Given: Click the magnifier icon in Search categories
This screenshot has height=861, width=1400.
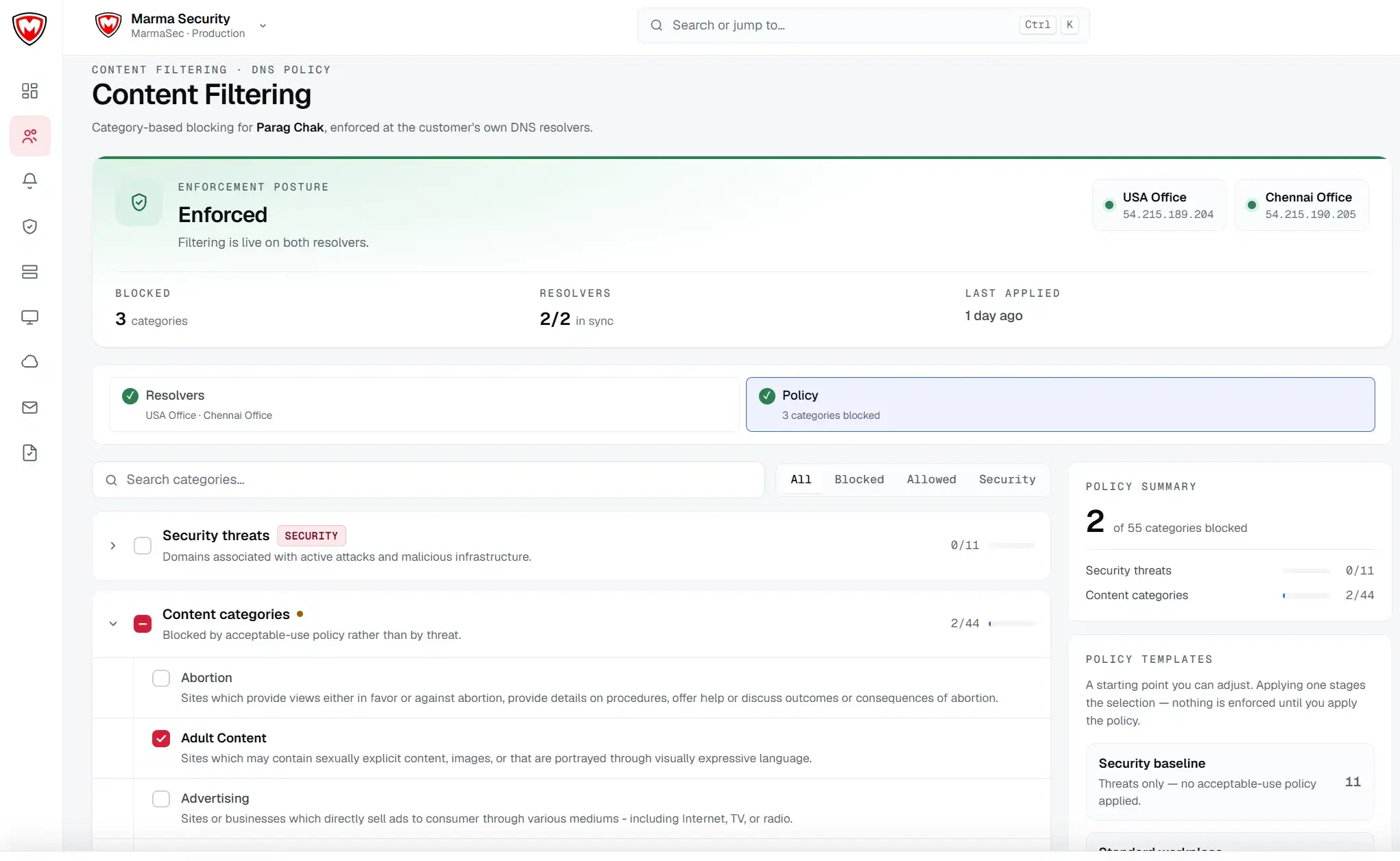Looking at the screenshot, I should click(111, 480).
